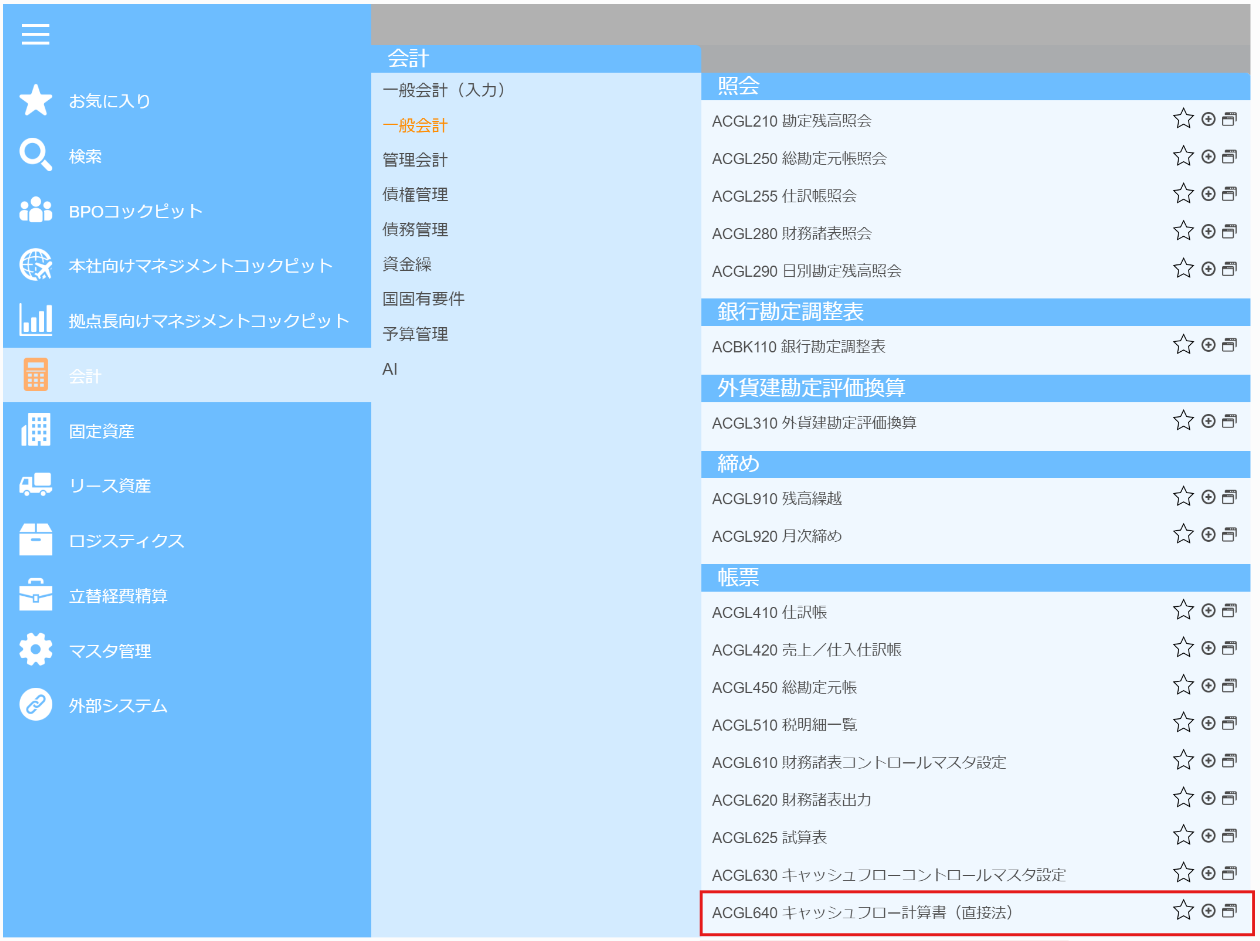1260x941 pixels.
Task: Select 管理会計 submenu
Action: pyautogui.click(x=415, y=160)
